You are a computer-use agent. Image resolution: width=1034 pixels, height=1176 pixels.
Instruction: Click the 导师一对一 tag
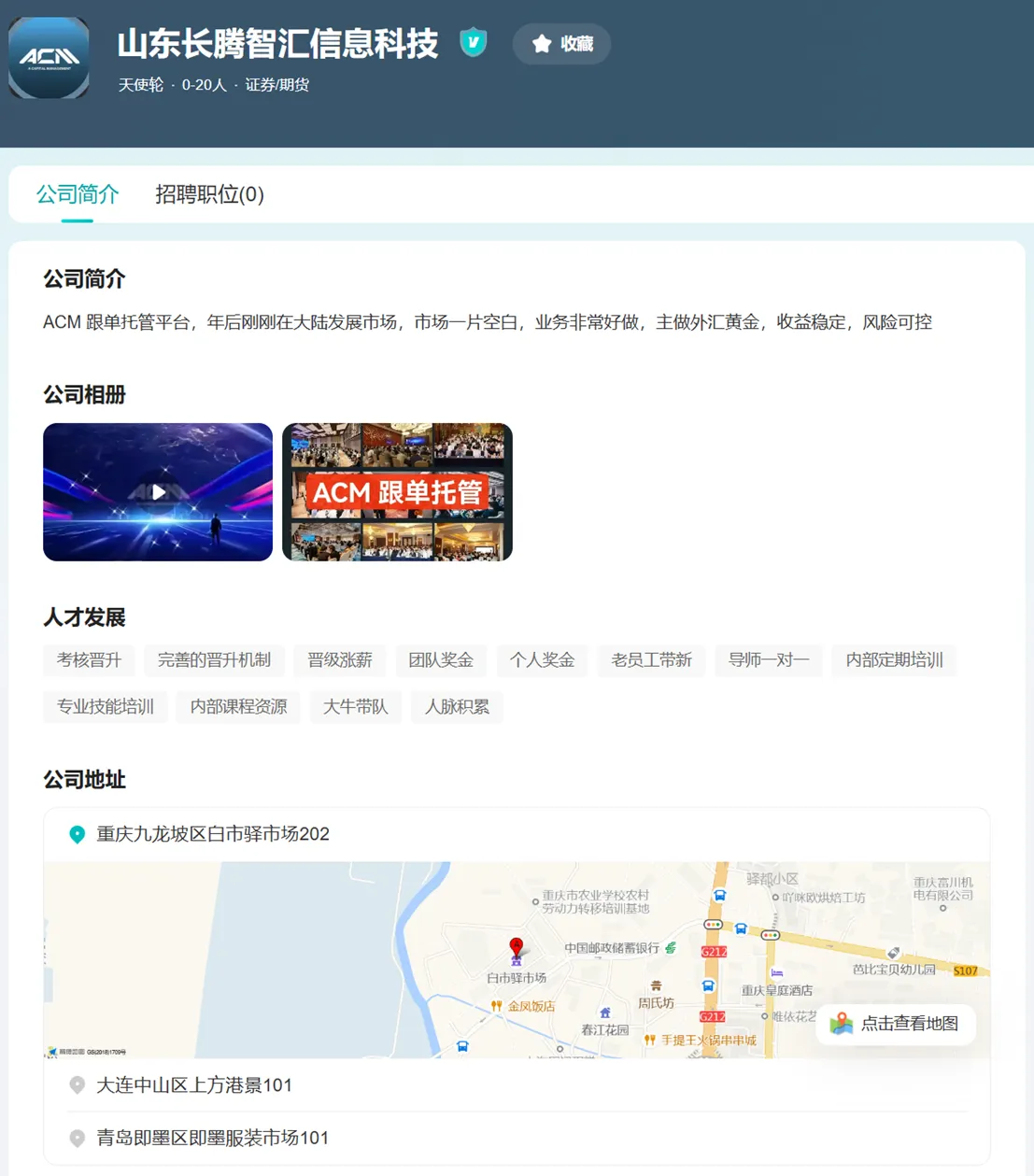pyautogui.click(x=769, y=660)
